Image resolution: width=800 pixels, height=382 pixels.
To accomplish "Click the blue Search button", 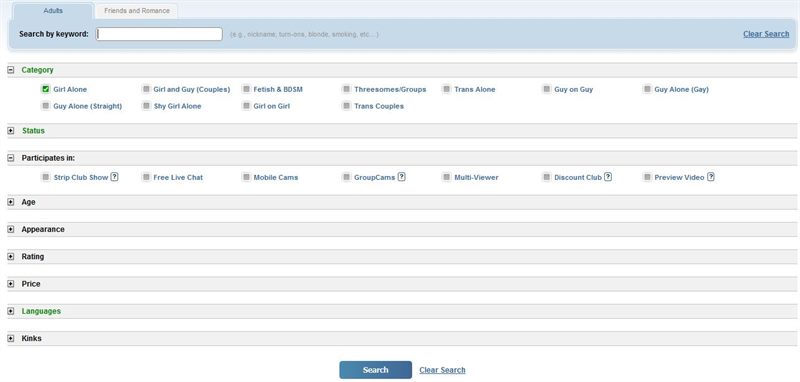I will [x=376, y=370].
